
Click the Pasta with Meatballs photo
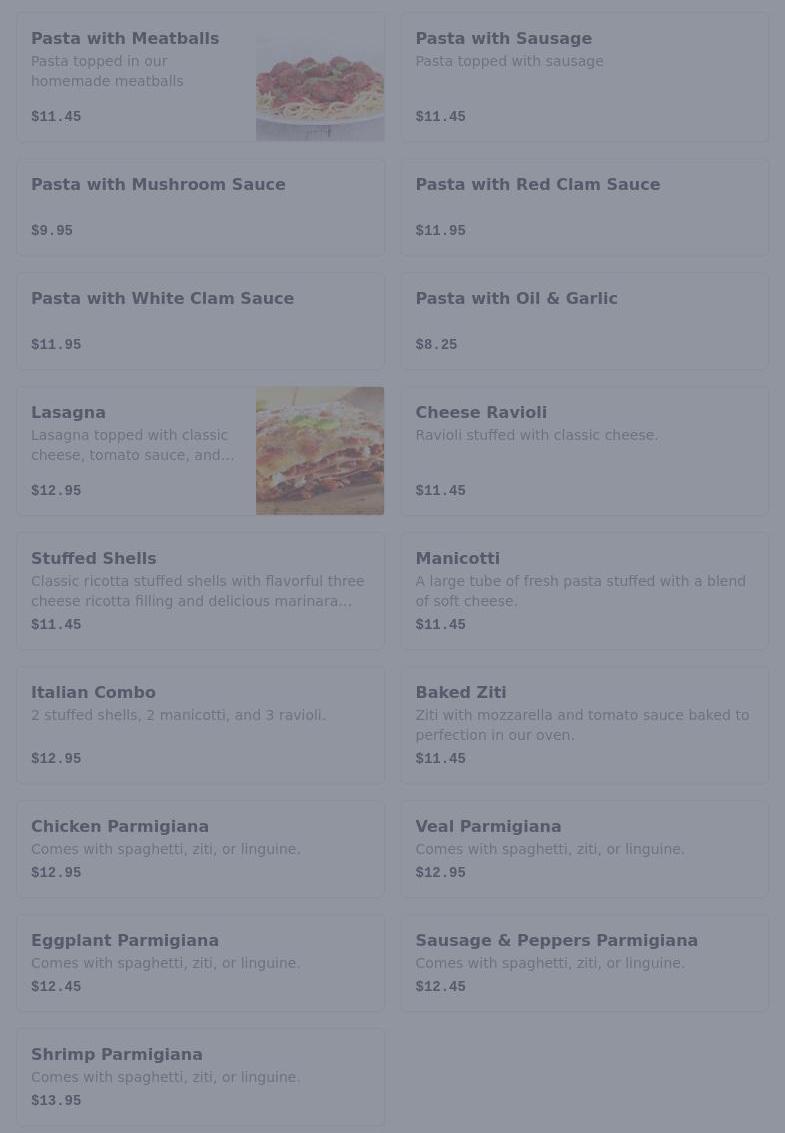coord(319,78)
